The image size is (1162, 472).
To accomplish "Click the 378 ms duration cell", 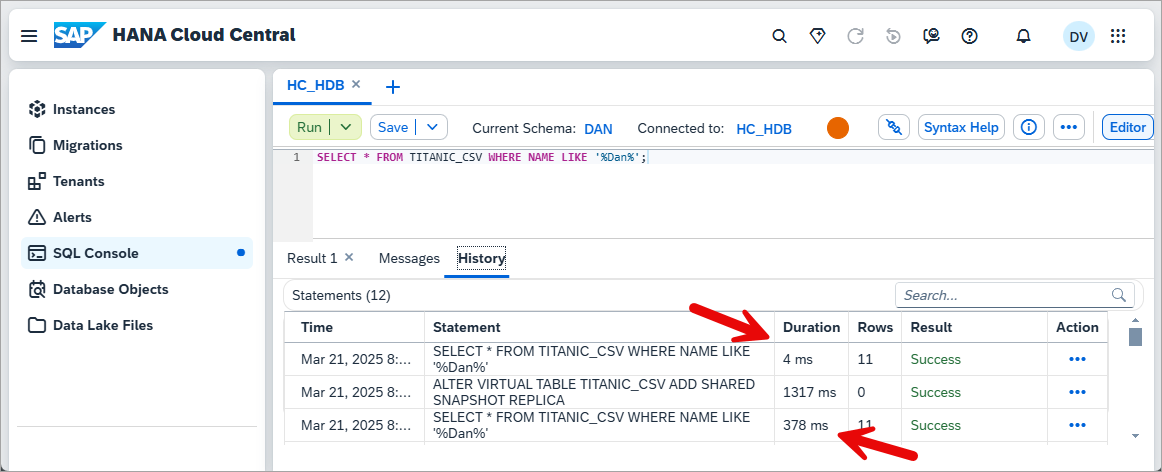I will (x=811, y=425).
